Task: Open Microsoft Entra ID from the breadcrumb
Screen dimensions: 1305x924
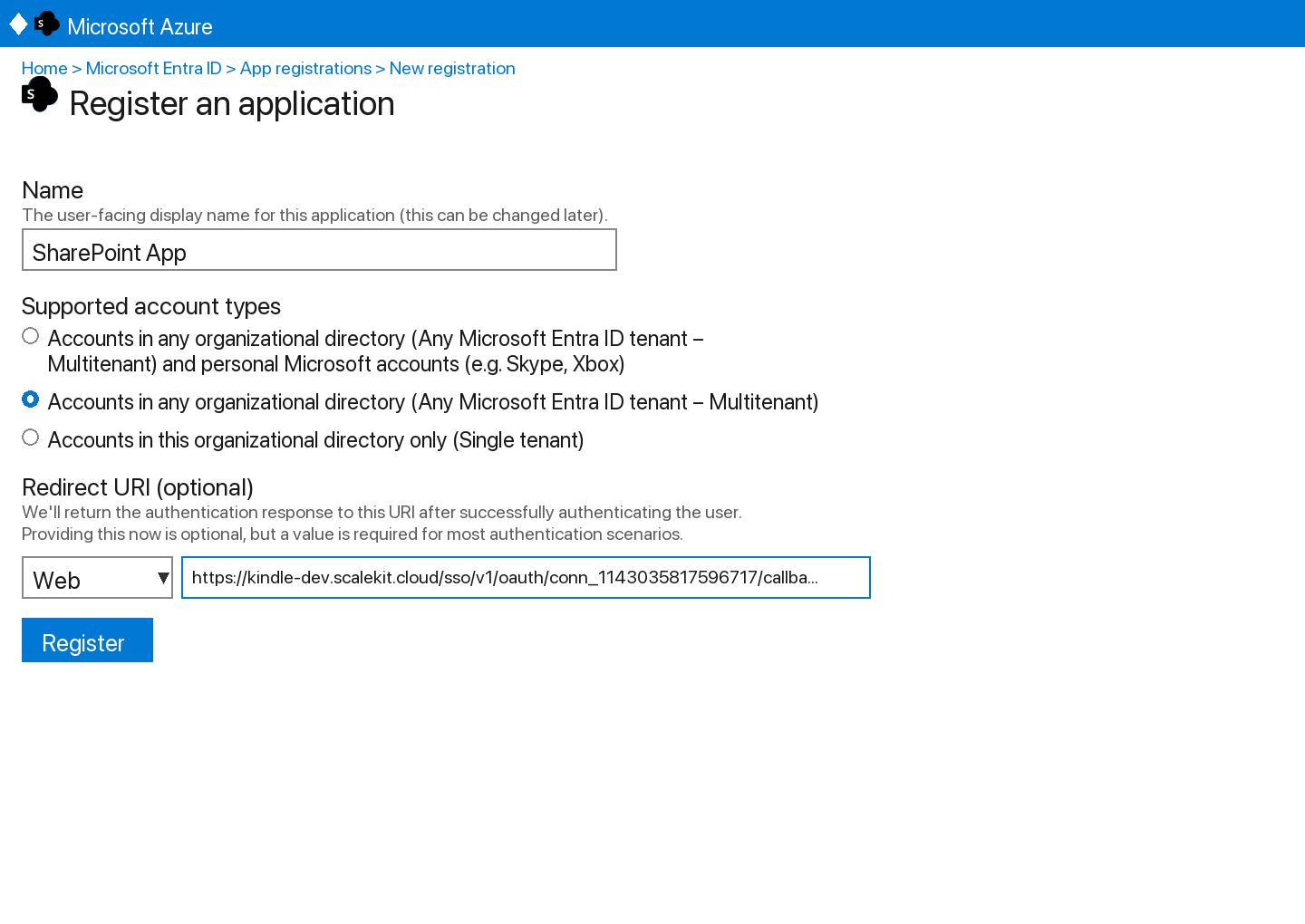Action: (x=153, y=68)
